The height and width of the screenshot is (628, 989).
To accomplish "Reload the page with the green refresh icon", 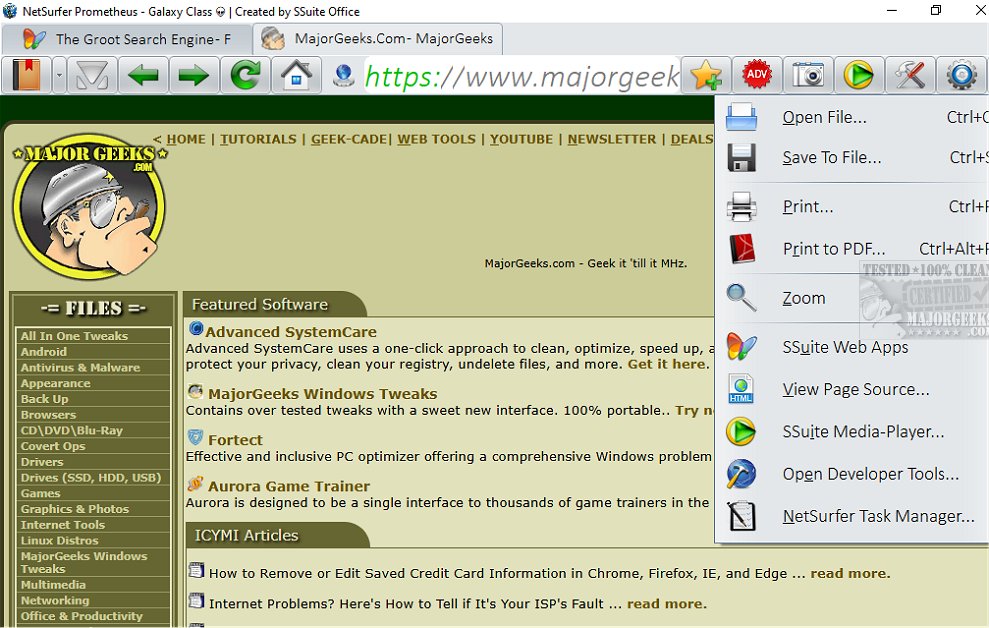I will pyautogui.click(x=245, y=75).
